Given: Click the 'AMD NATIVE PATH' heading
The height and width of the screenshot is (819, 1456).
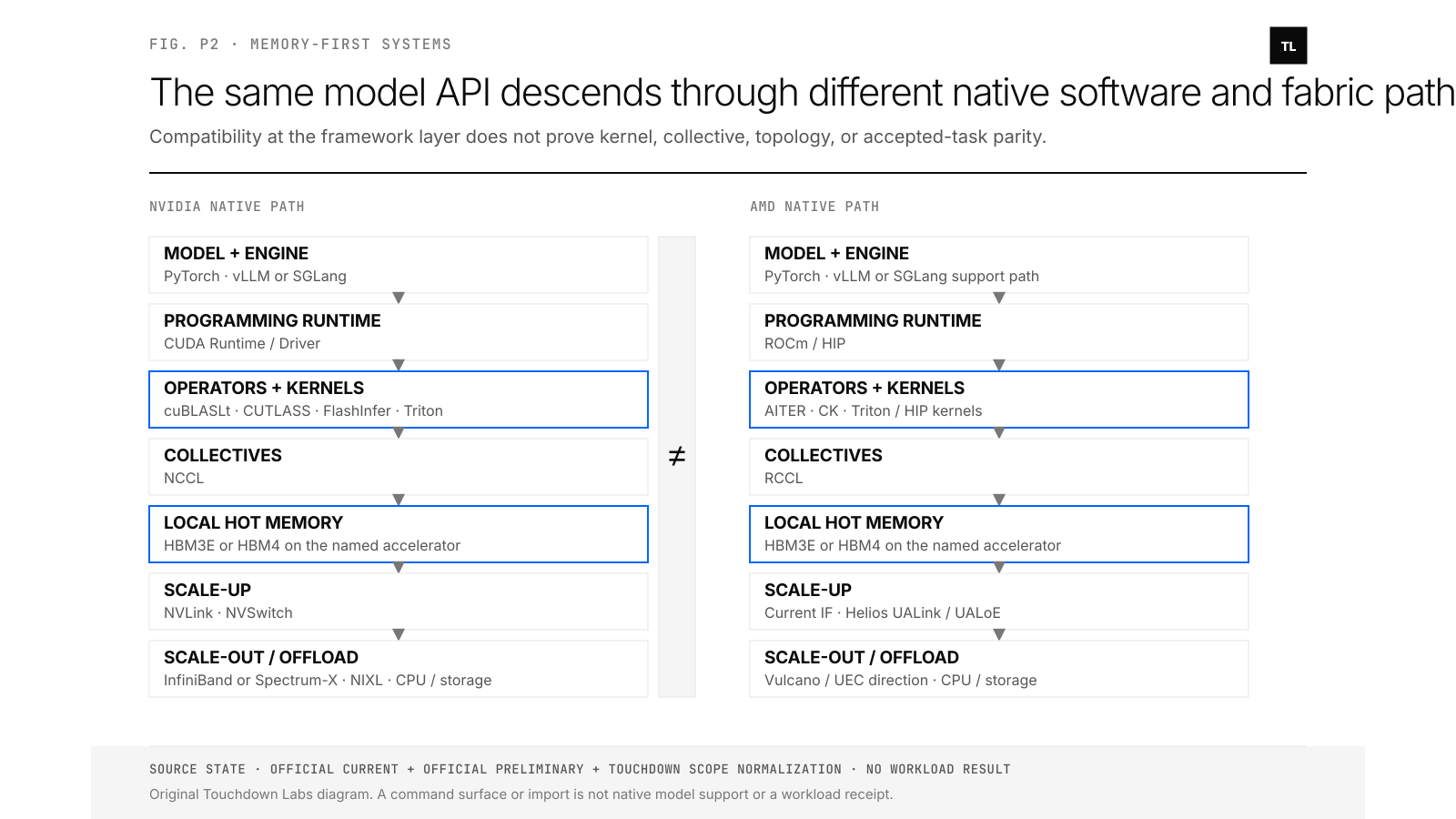Looking at the screenshot, I should 814,207.
